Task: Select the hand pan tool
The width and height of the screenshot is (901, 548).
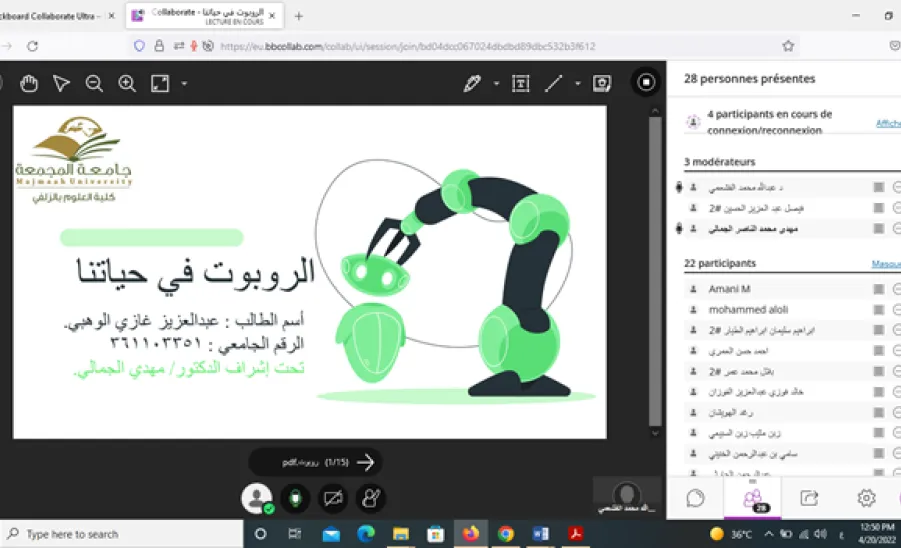Action: (29, 84)
